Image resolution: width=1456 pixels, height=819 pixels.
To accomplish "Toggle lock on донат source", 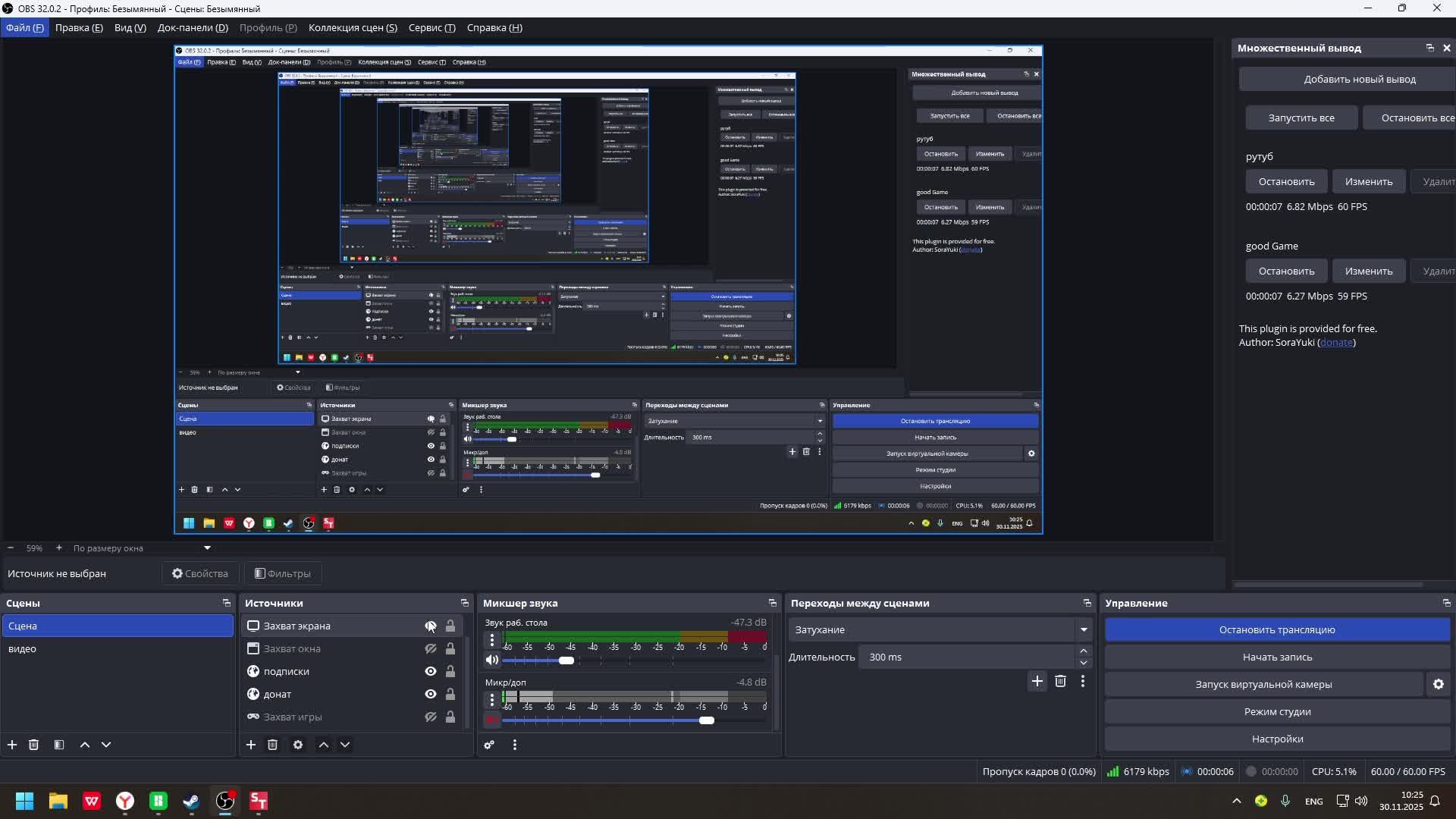I will point(450,694).
